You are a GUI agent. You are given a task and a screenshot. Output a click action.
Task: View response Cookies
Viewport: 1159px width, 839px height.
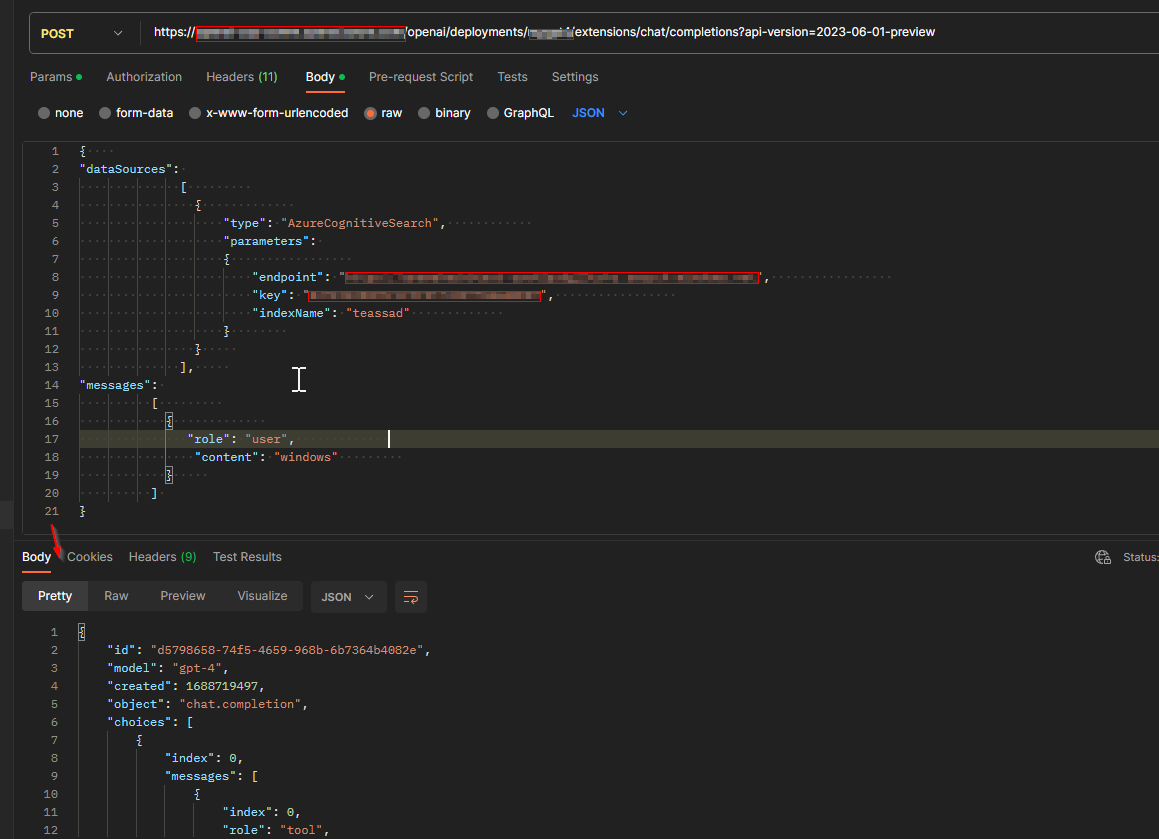(x=90, y=557)
